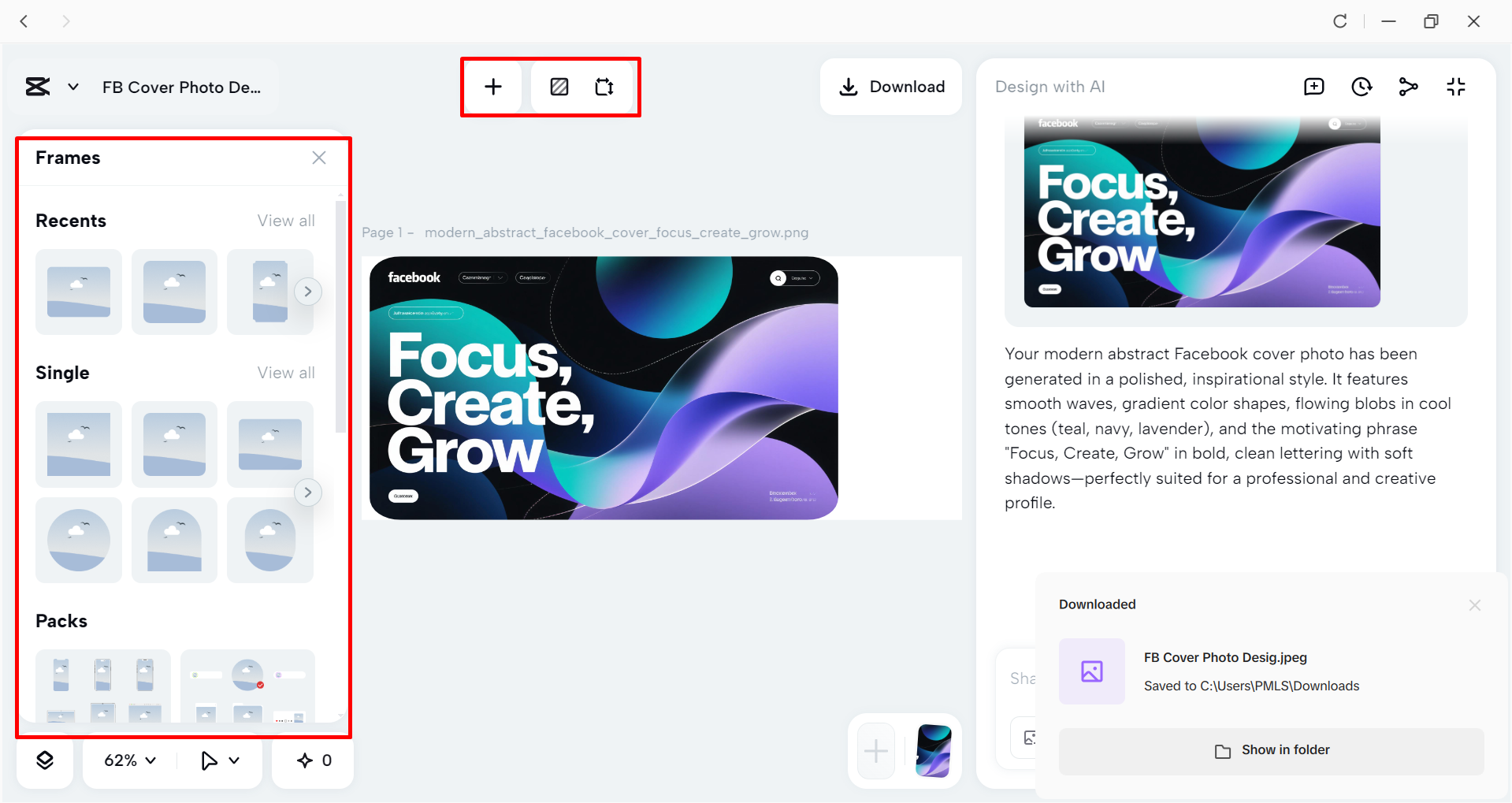Click the Download button
The image size is (1512, 803).
click(891, 87)
